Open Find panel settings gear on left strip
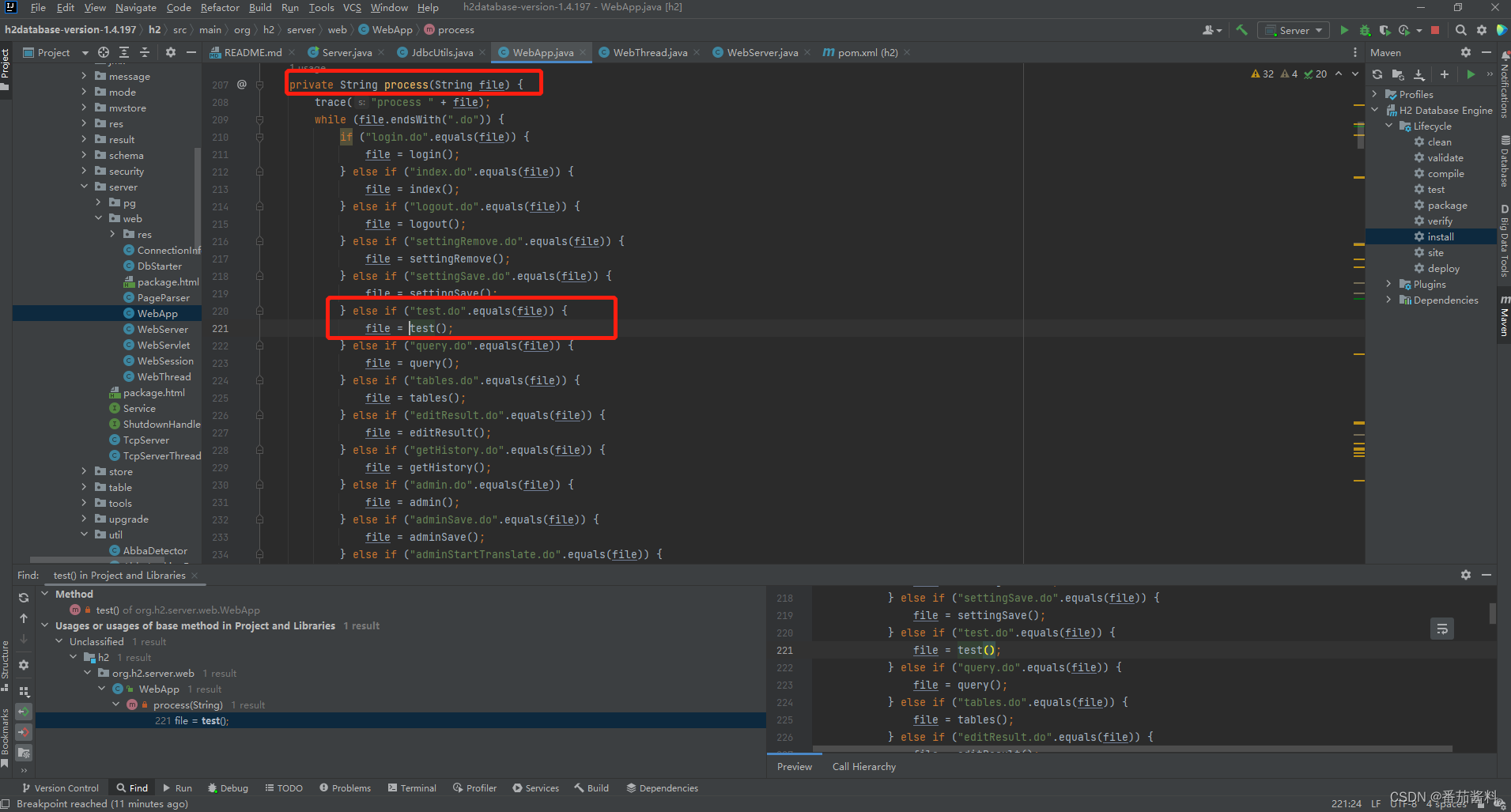1511x812 pixels. pyautogui.click(x=24, y=665)
